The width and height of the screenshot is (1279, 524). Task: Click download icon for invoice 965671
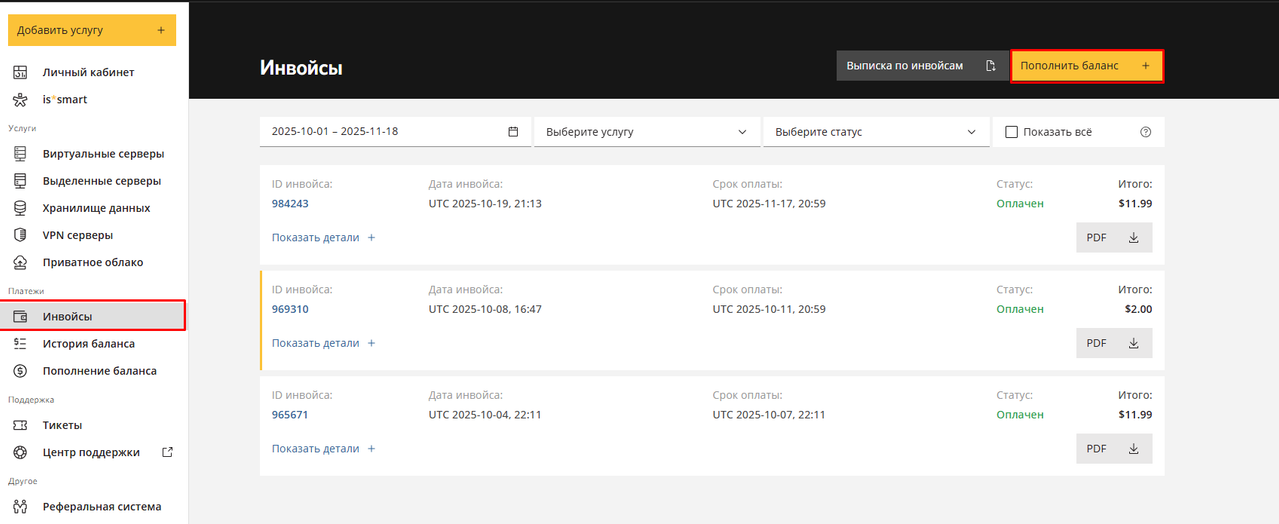tap(1134, 449)
